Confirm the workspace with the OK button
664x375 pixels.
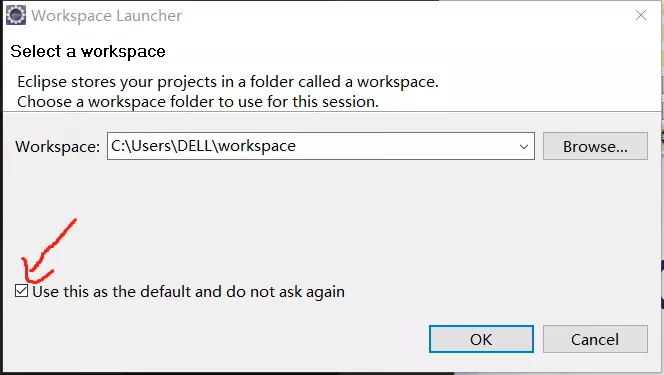[x=481, y=339]
